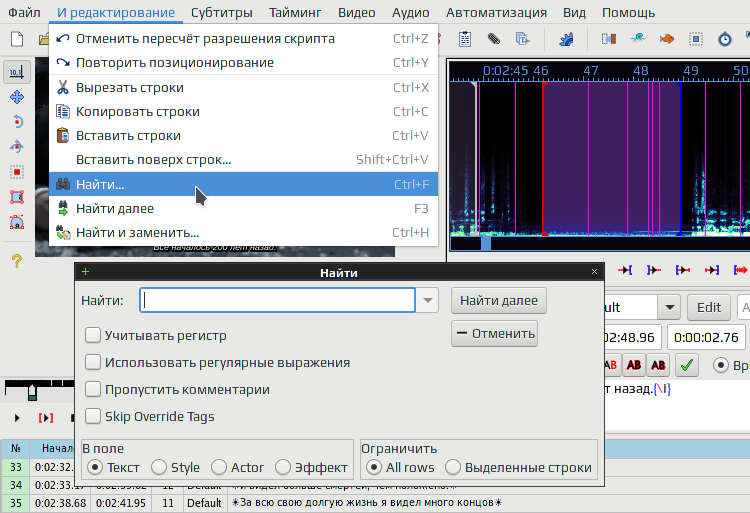Image resolution: width=750 pixels, height=513 pixels.
Task: Choose Вставить поверх строк... entry
Action: click(243, 160)
